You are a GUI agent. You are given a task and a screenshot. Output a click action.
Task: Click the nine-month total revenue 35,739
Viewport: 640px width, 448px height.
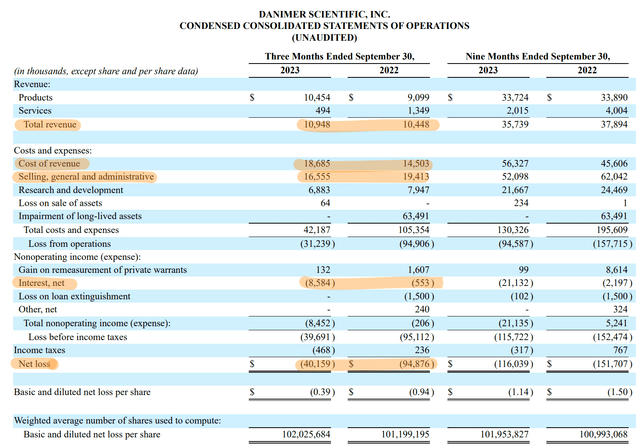pos(515,124)
